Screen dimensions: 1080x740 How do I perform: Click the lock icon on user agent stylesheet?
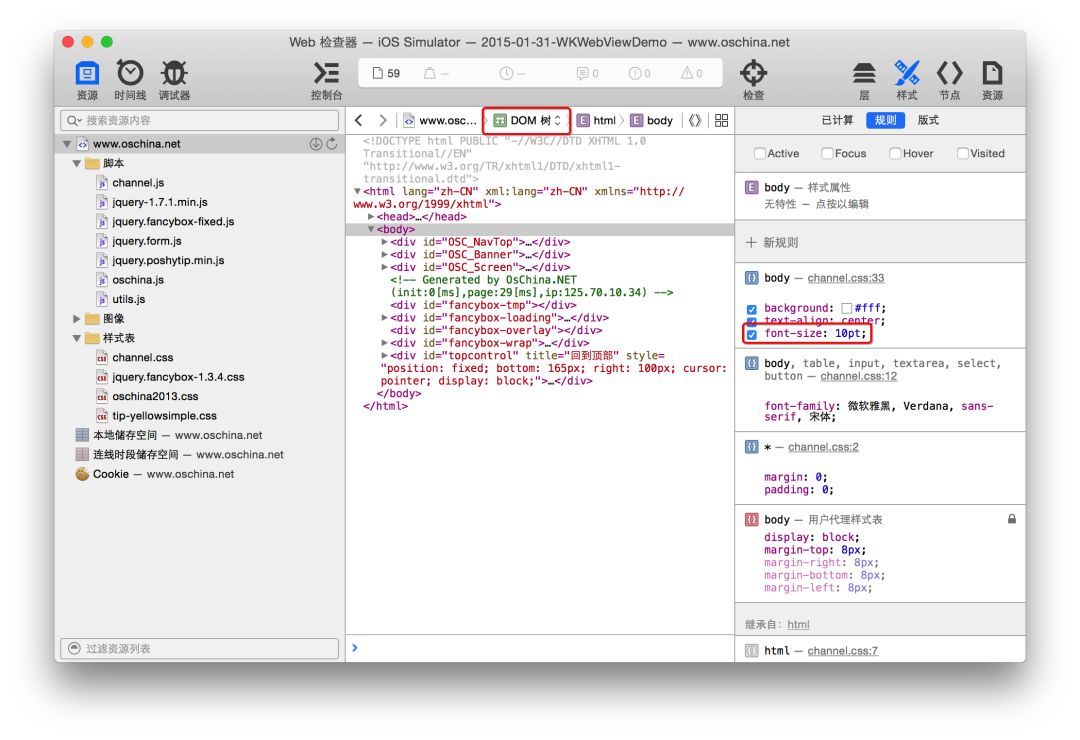click(x=1012, y=519)
